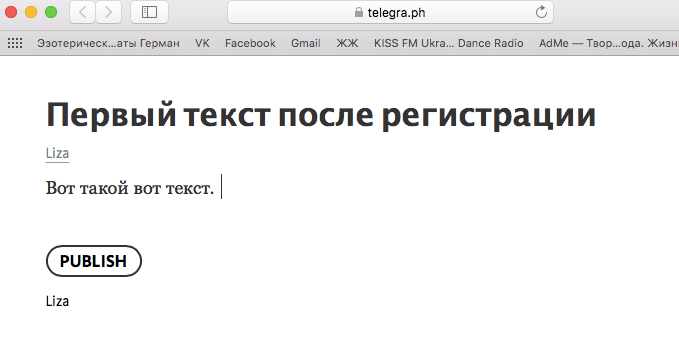Open the Эзотерическ...аты Герман bookmark
This screenshot has height=362, width=679.
(108, 43)
